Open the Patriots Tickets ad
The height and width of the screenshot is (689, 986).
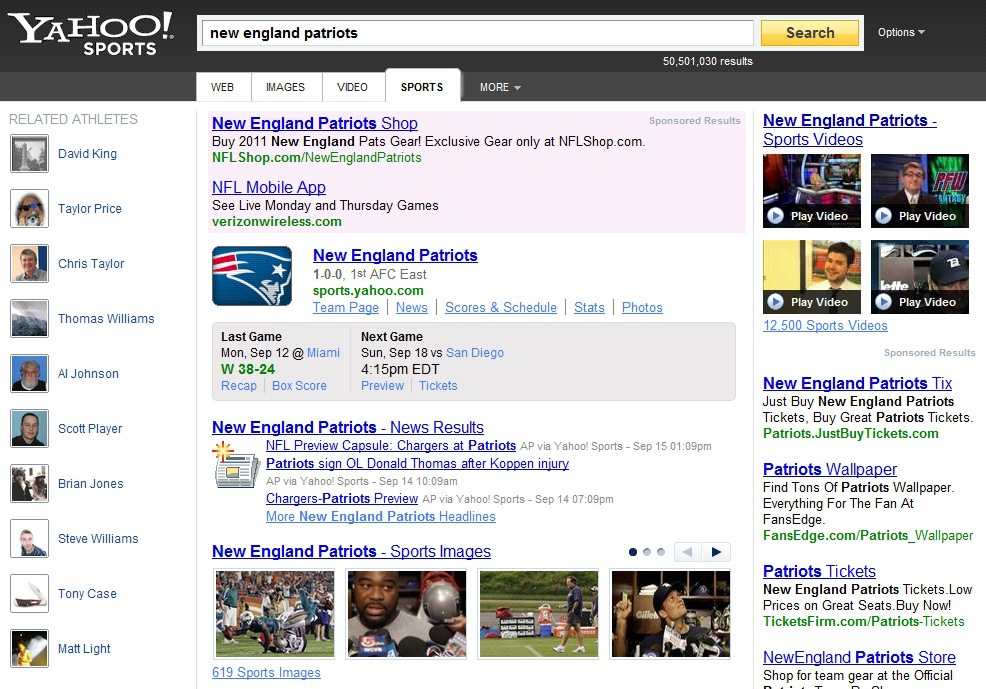[x=819, y=571]
